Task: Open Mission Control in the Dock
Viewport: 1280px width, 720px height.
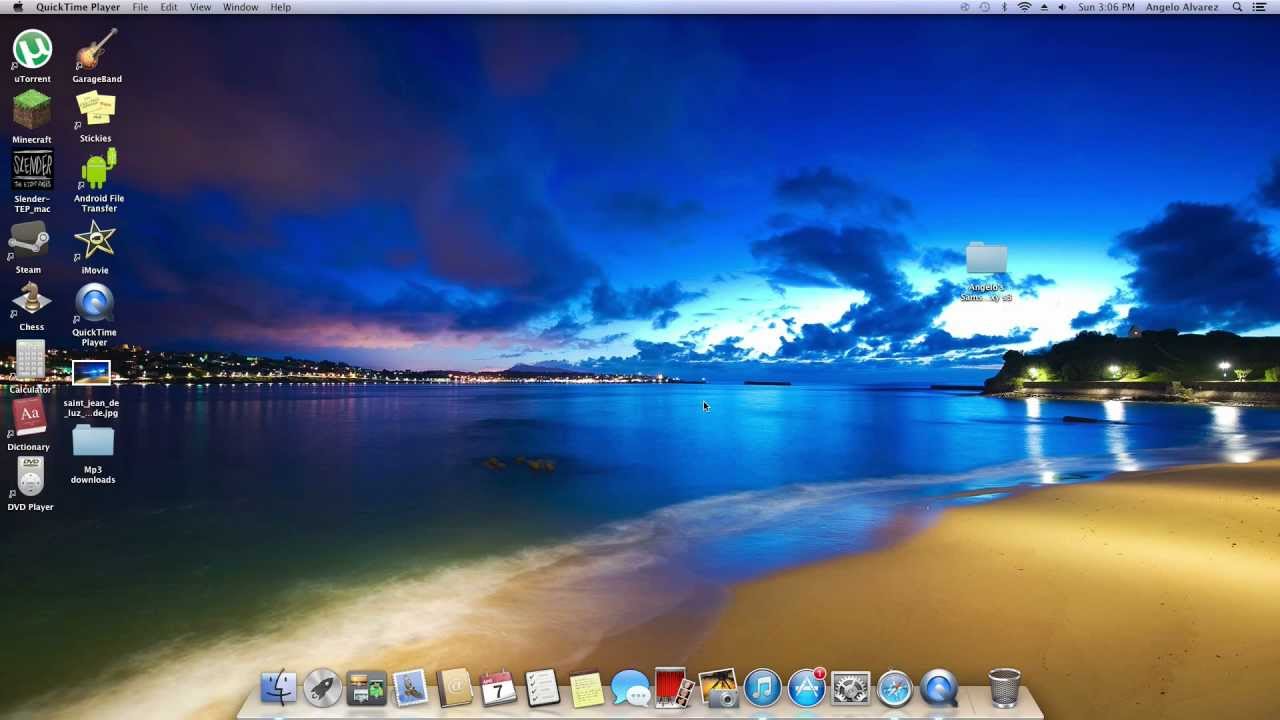Action: coord(366,688)
